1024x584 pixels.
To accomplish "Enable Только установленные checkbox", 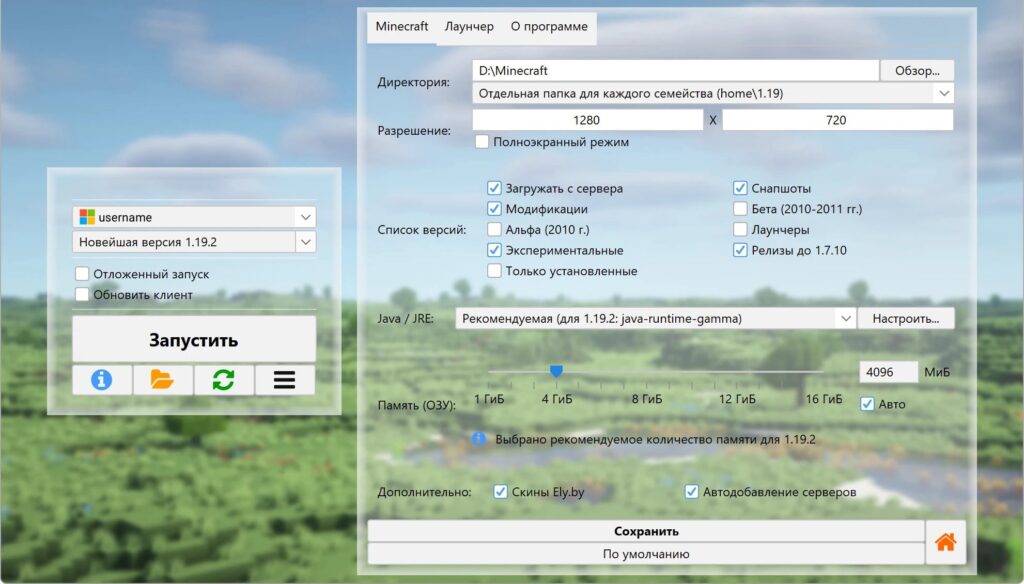I will tap(494, 271).
